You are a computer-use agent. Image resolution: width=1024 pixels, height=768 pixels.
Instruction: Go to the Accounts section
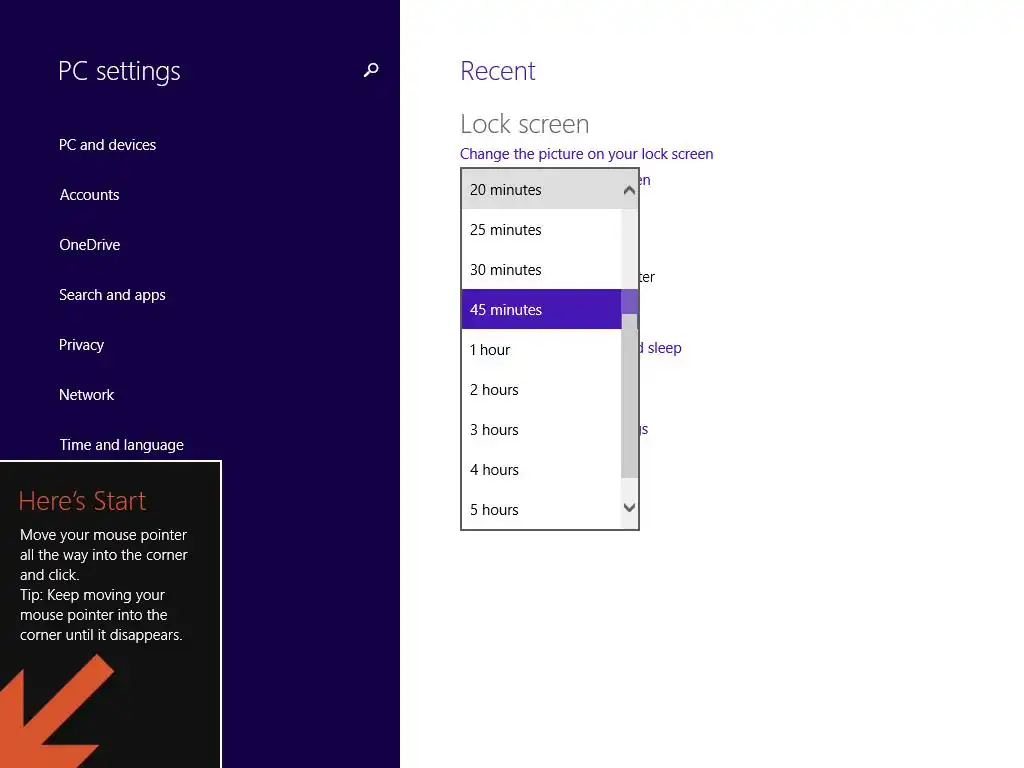89,195
